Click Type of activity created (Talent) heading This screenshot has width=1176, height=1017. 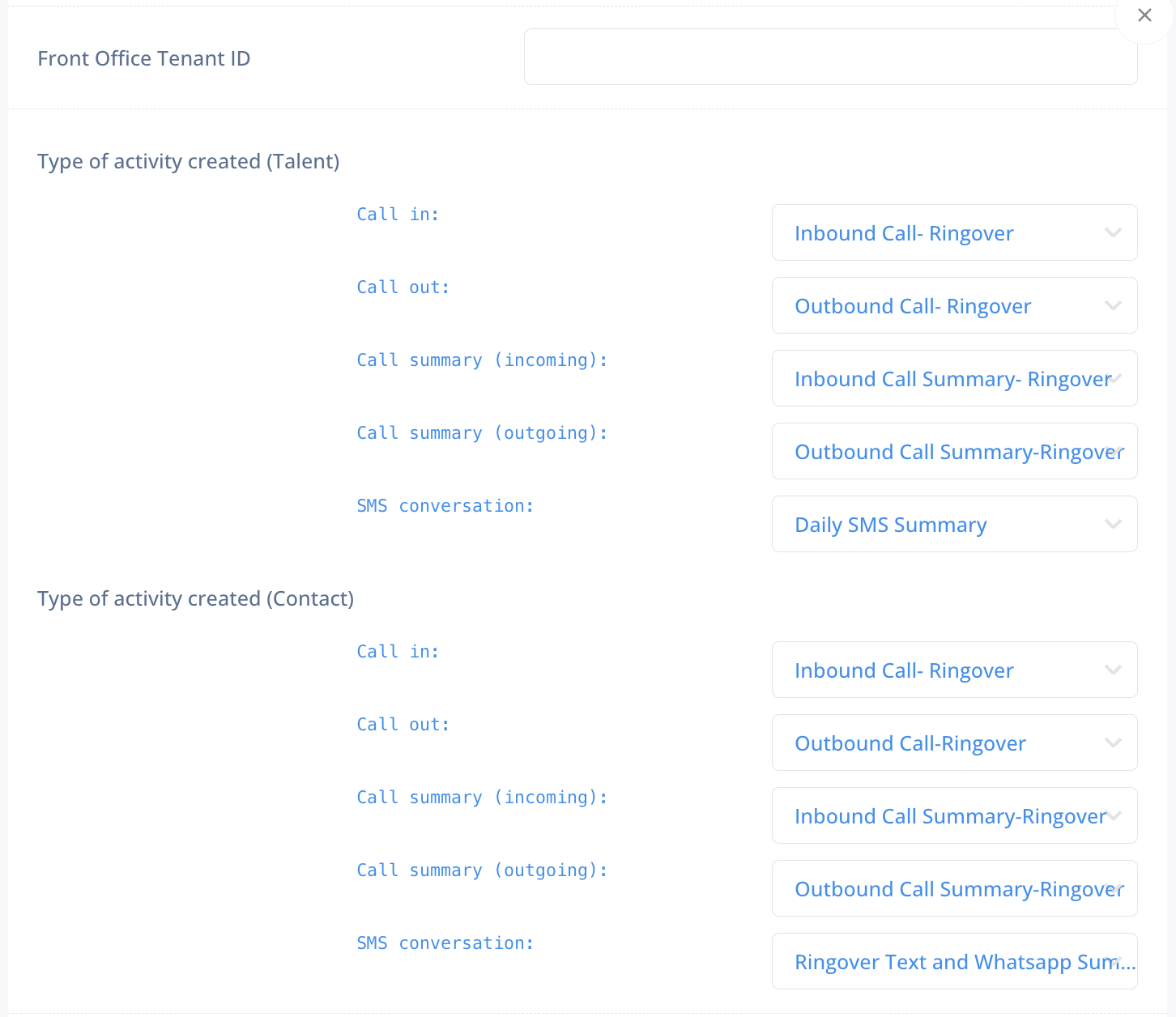pos(188,161)
